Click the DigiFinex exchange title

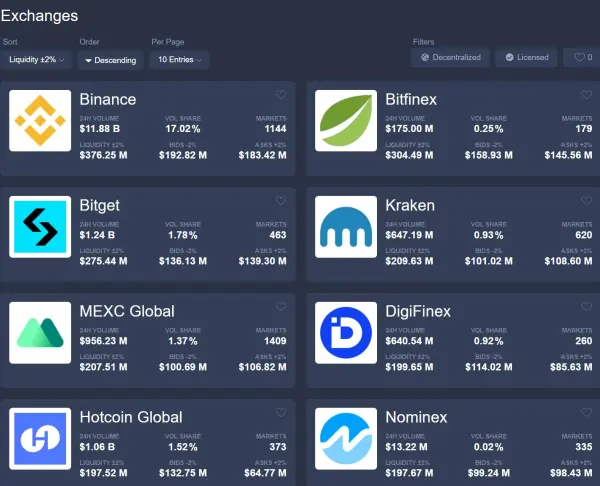pos(417,311)
